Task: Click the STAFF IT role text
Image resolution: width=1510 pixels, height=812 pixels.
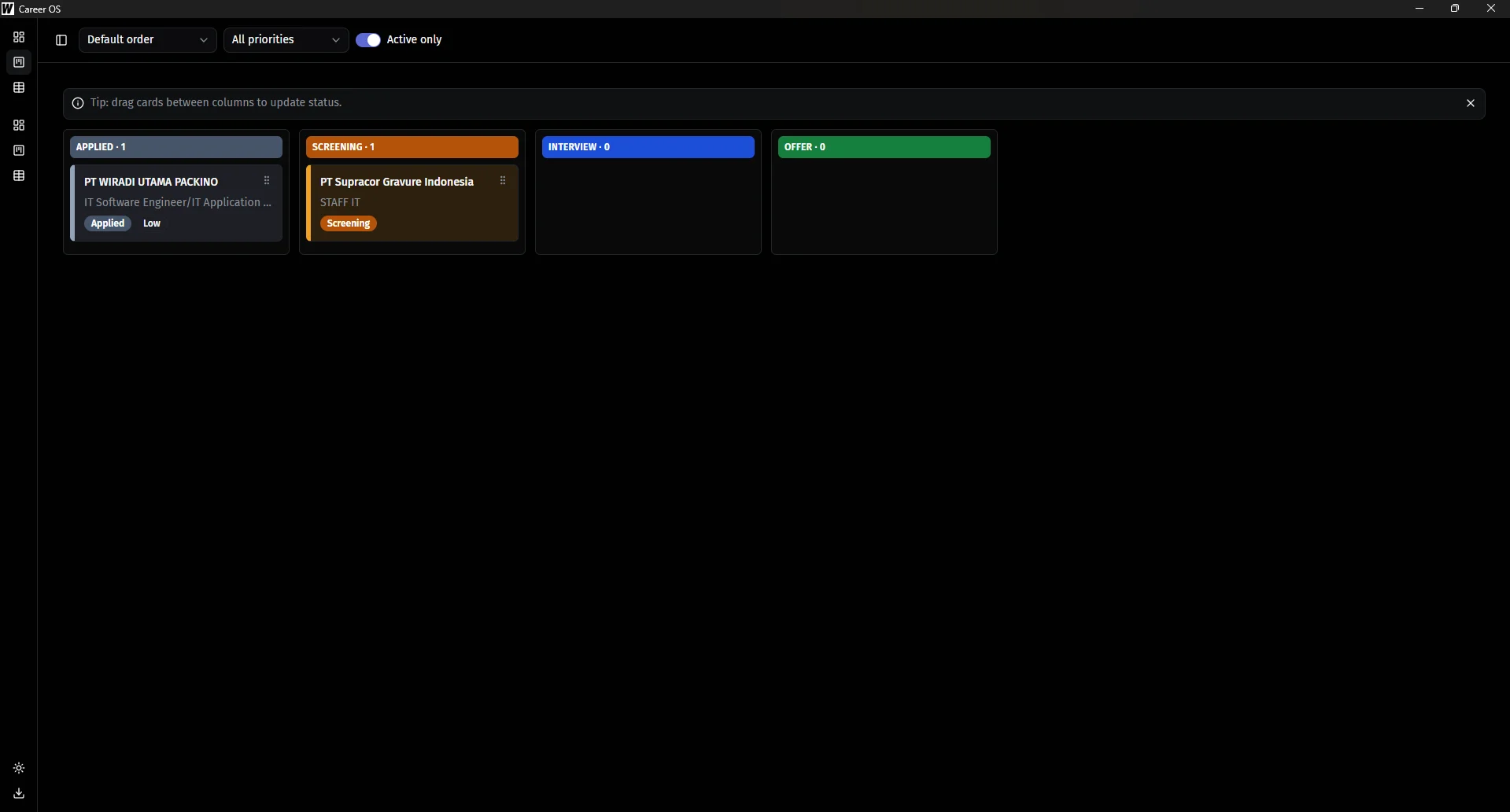Action: pos(340,202)
